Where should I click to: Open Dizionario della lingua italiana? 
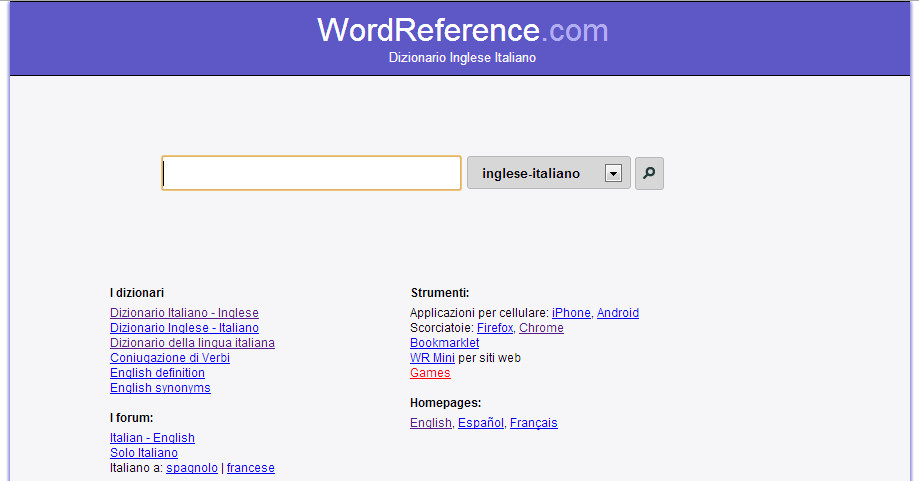(192, 343)
